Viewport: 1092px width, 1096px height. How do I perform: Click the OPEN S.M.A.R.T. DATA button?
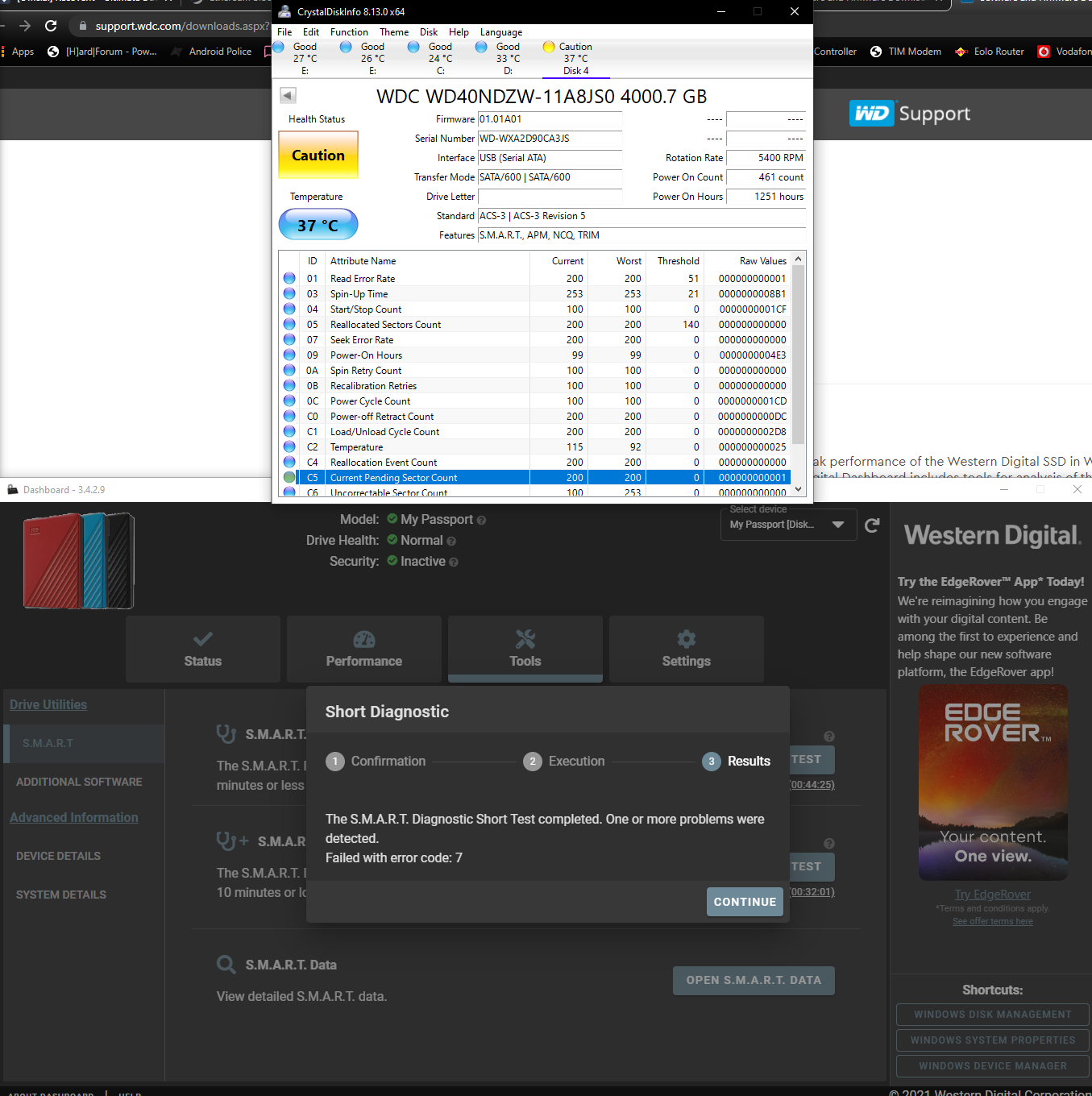(754, 980)
